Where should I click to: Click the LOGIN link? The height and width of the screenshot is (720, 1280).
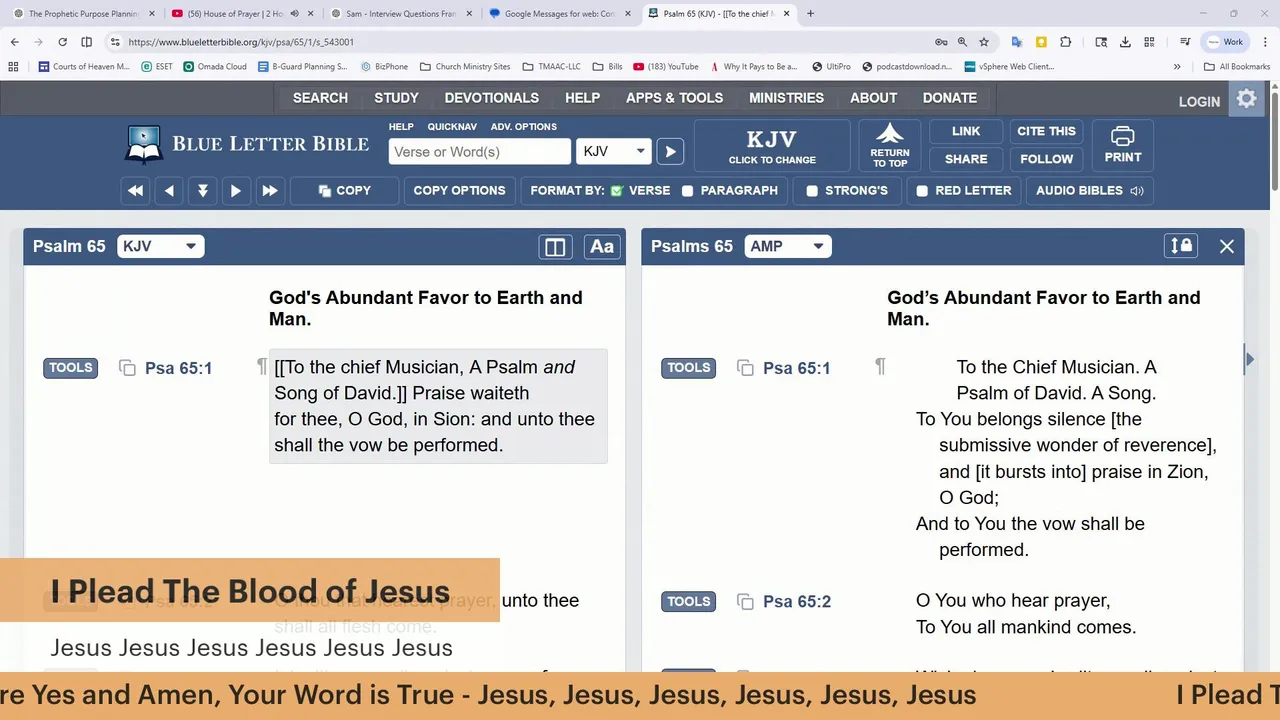1199,102
